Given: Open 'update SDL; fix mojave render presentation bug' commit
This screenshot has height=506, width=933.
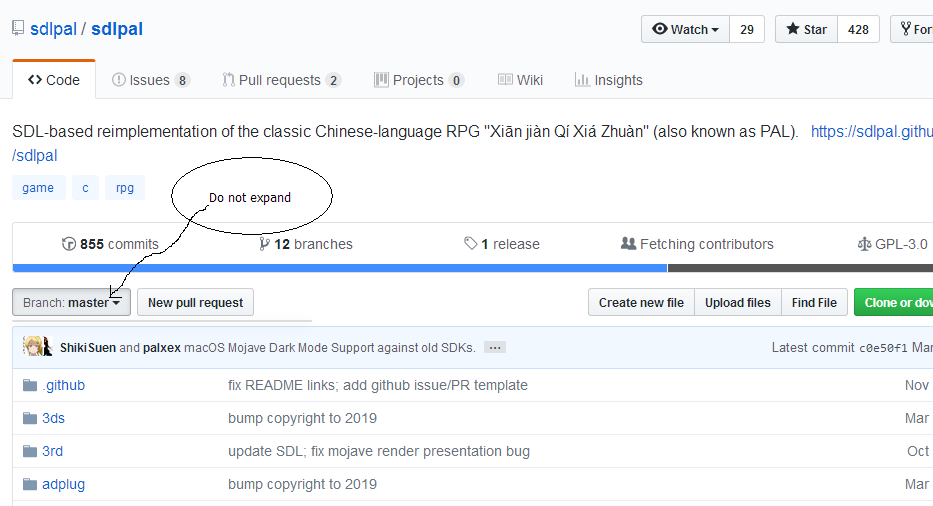Looking at the screenshot, I should point(378,451).
